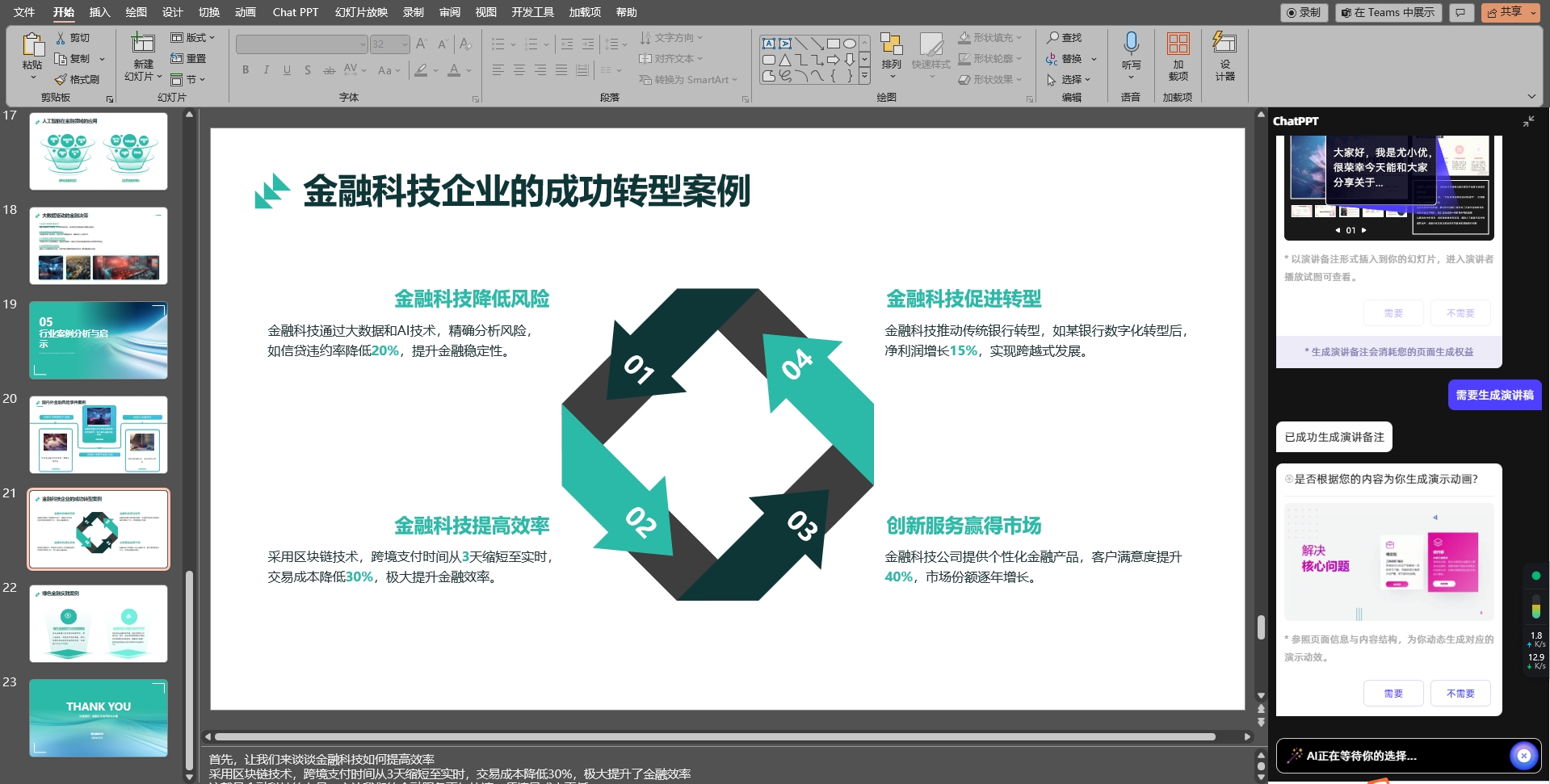Click the 在 Teams 中展示 button

1388,13
